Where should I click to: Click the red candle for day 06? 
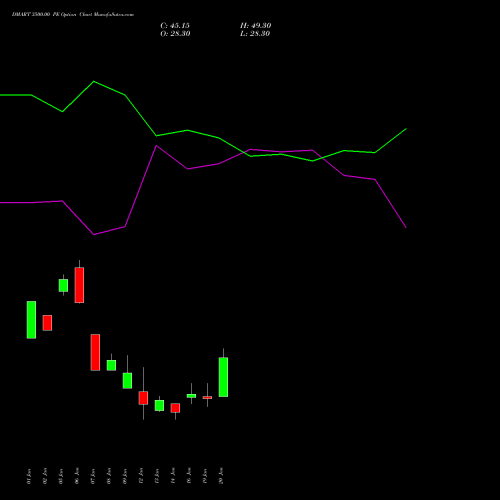[x=79, y=285]
